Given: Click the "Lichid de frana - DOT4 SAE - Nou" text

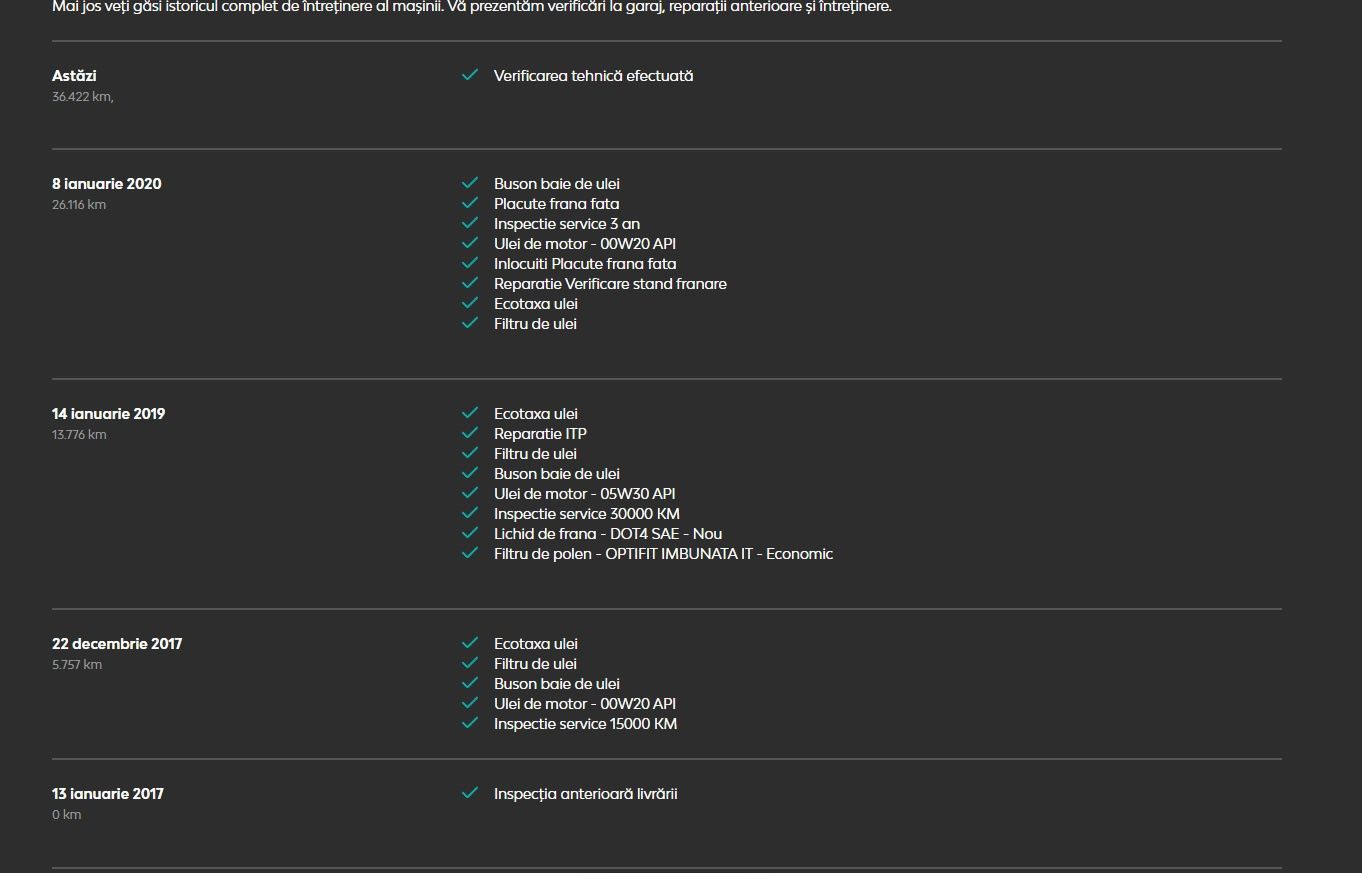Looking at the screenshot, I should [608, 534].
